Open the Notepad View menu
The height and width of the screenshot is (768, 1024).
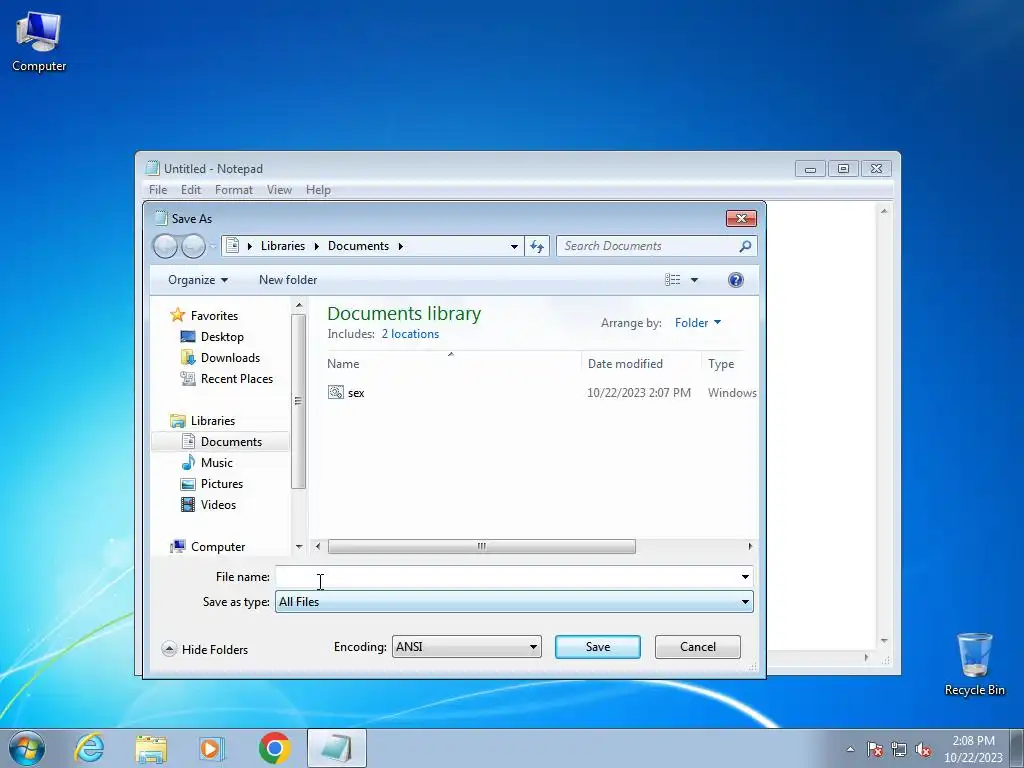pyautogui.click(x=279, y=190)
